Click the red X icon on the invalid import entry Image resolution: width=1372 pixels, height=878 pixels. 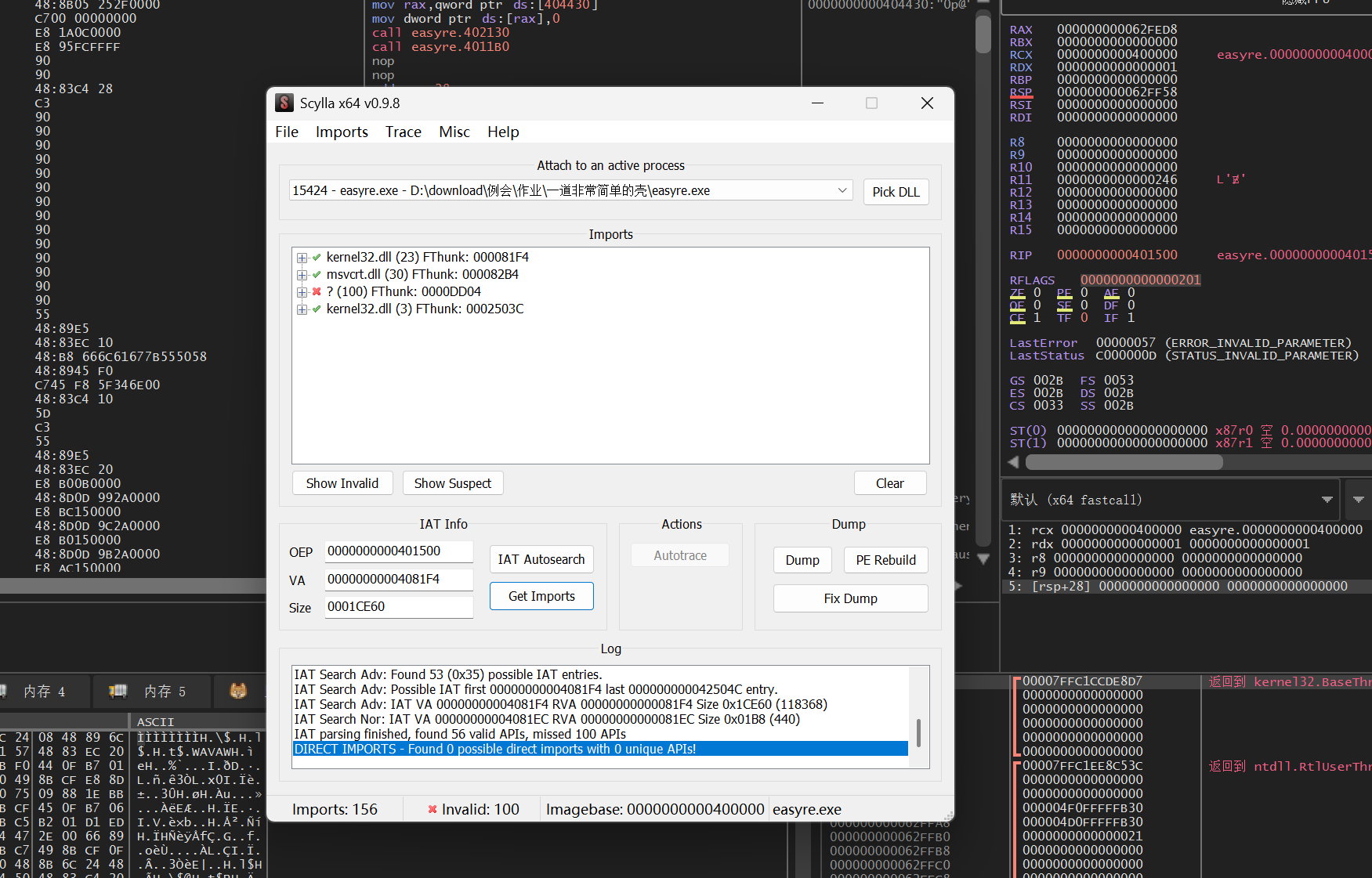pyautogui.click(x=317, y=291)
